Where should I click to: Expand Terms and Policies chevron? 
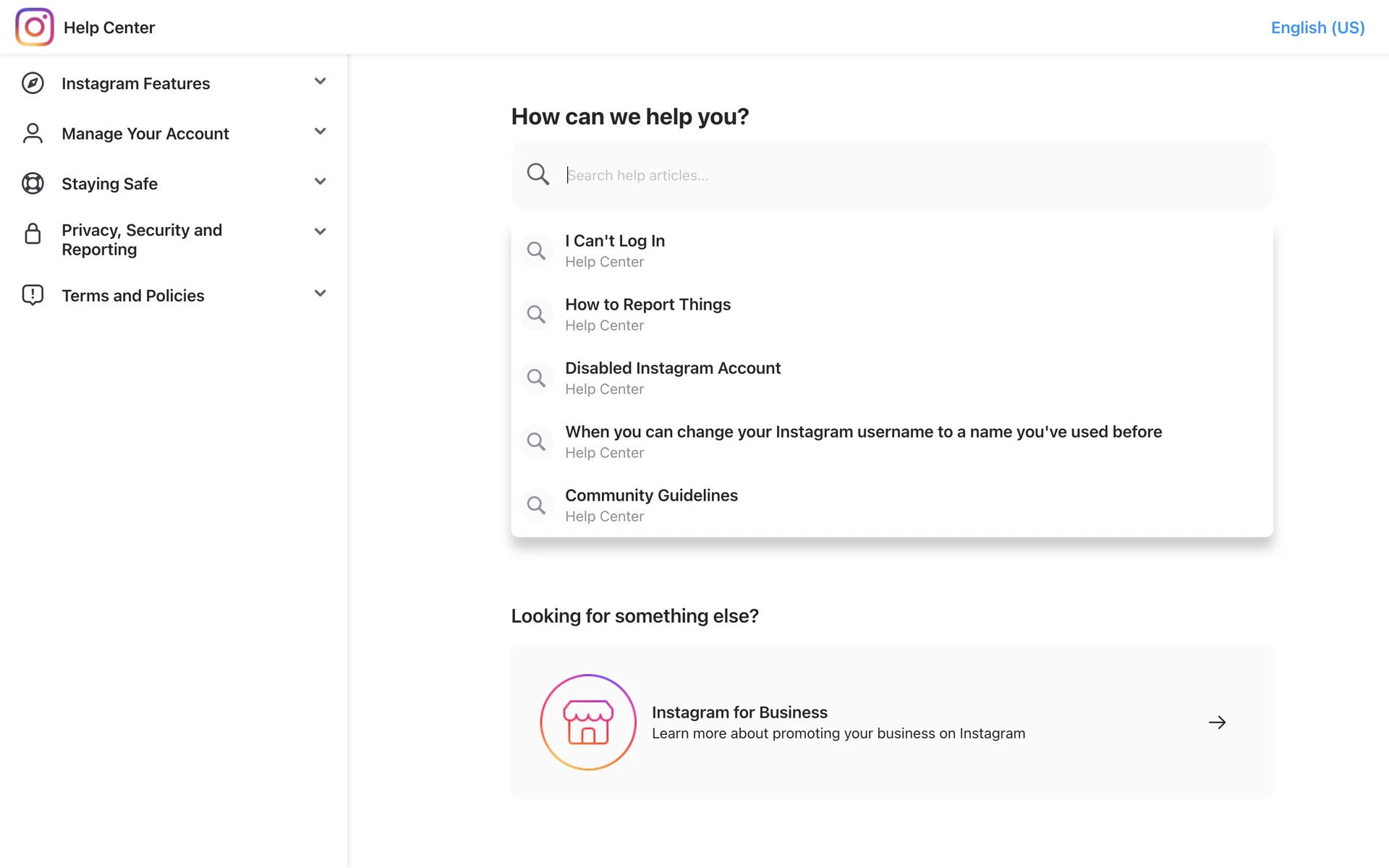pos(320,293)
